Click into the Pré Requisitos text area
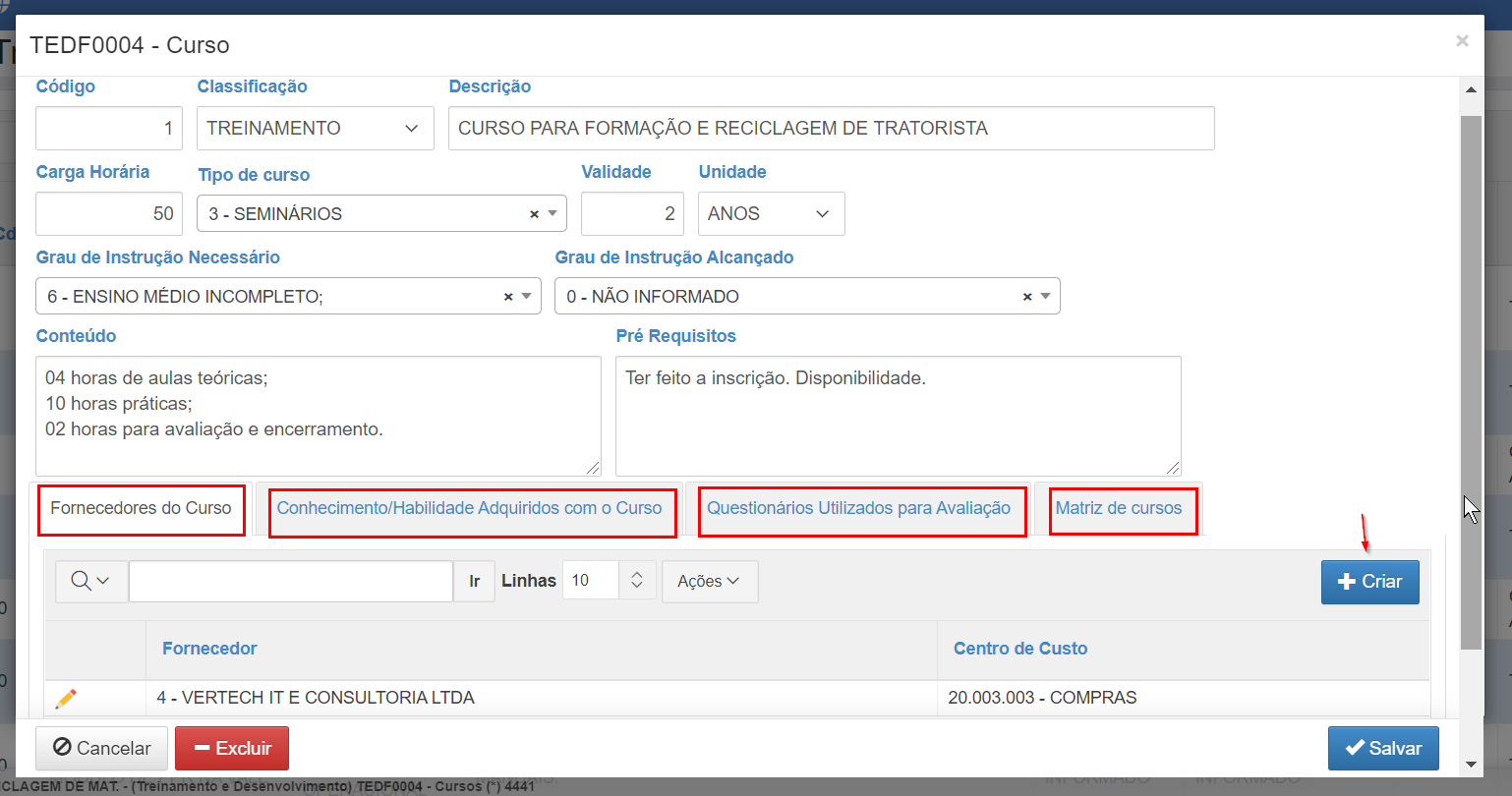Viewport: 1512px width, 796px height. (x=899, y=416)
